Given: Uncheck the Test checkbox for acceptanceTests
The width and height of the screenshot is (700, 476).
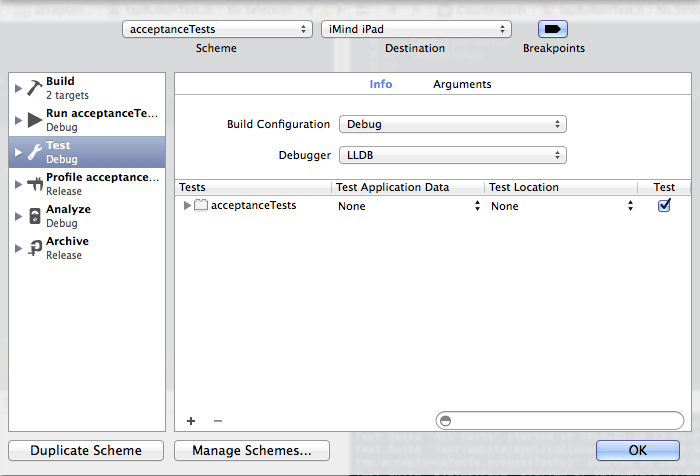Looking at the screenshot, I should [664, 205].
